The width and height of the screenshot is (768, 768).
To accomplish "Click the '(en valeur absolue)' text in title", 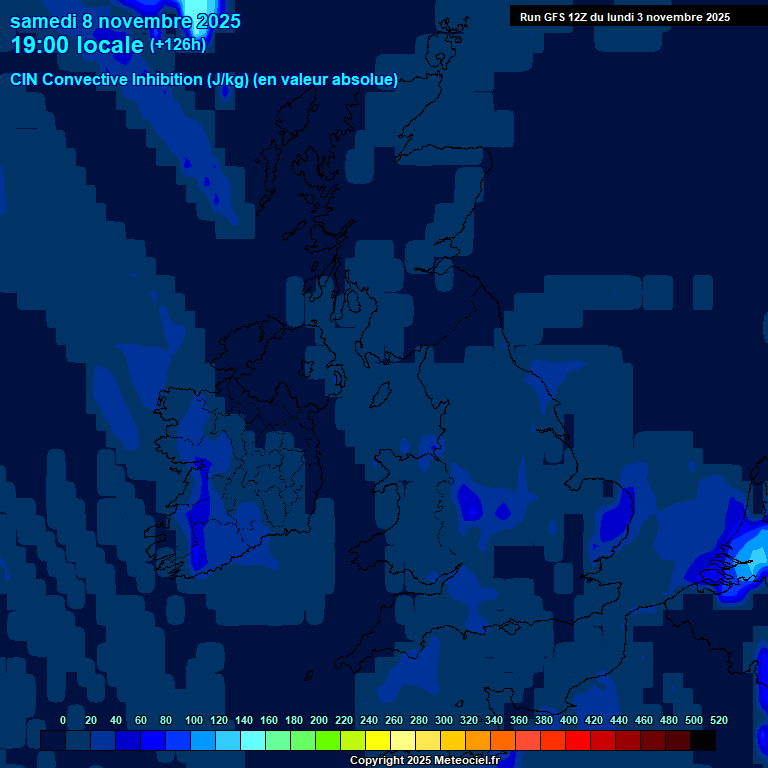I will 326,80.
